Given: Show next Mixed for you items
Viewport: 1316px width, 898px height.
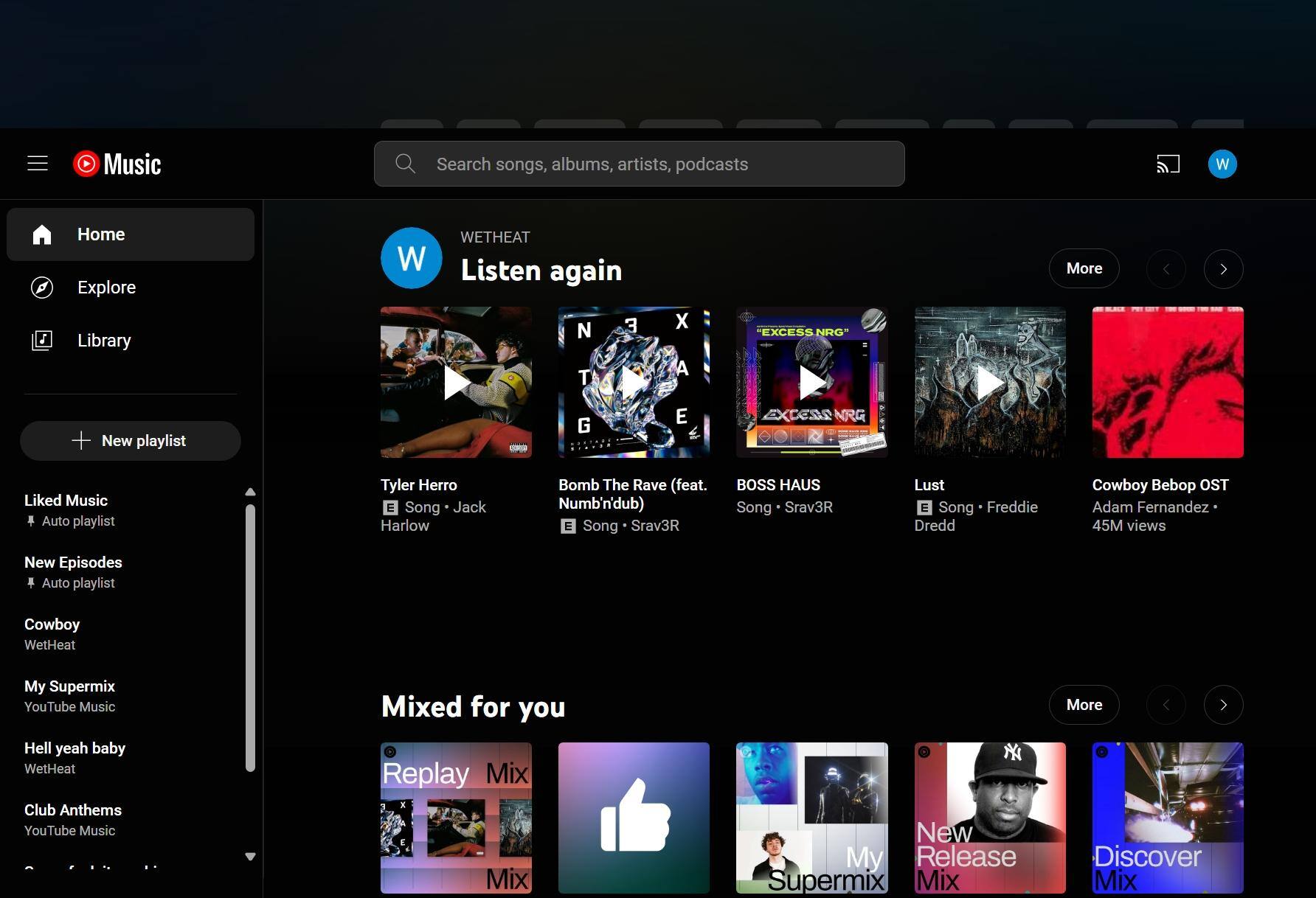Looking at the screenshot, I should click(1223, 706).
